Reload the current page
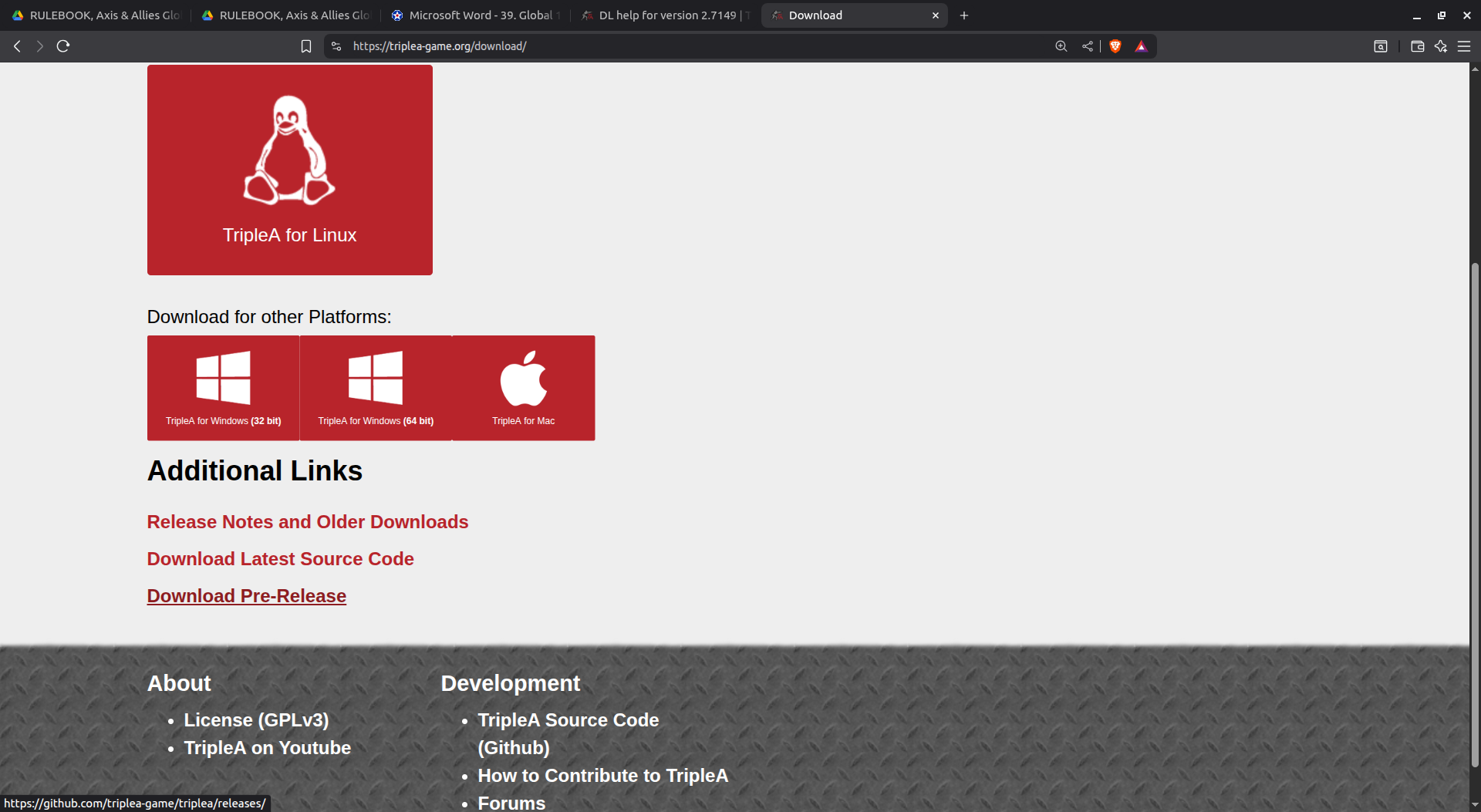The height and width of the screenshot is (812, 1481). (63, 46)
